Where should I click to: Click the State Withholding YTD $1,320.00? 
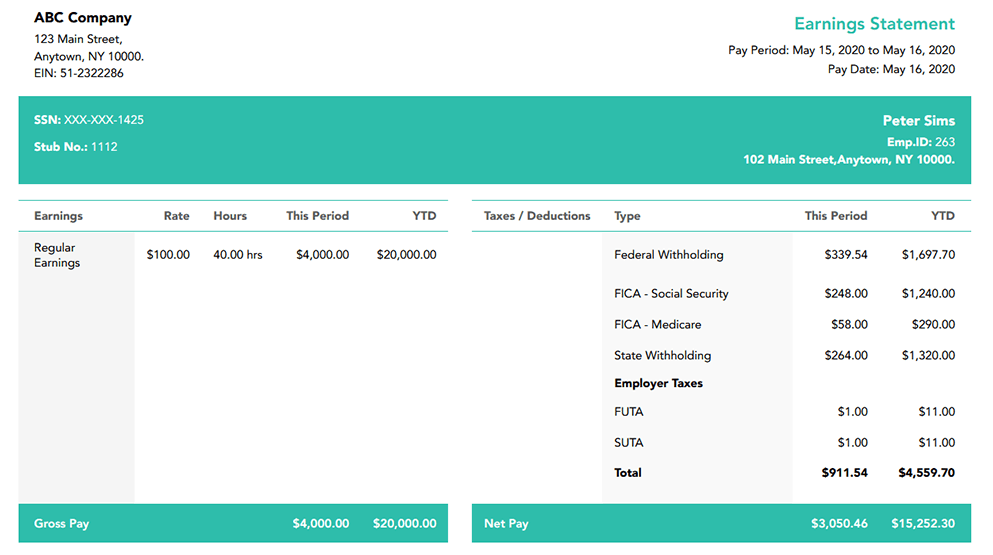click(x=927, y=356)
